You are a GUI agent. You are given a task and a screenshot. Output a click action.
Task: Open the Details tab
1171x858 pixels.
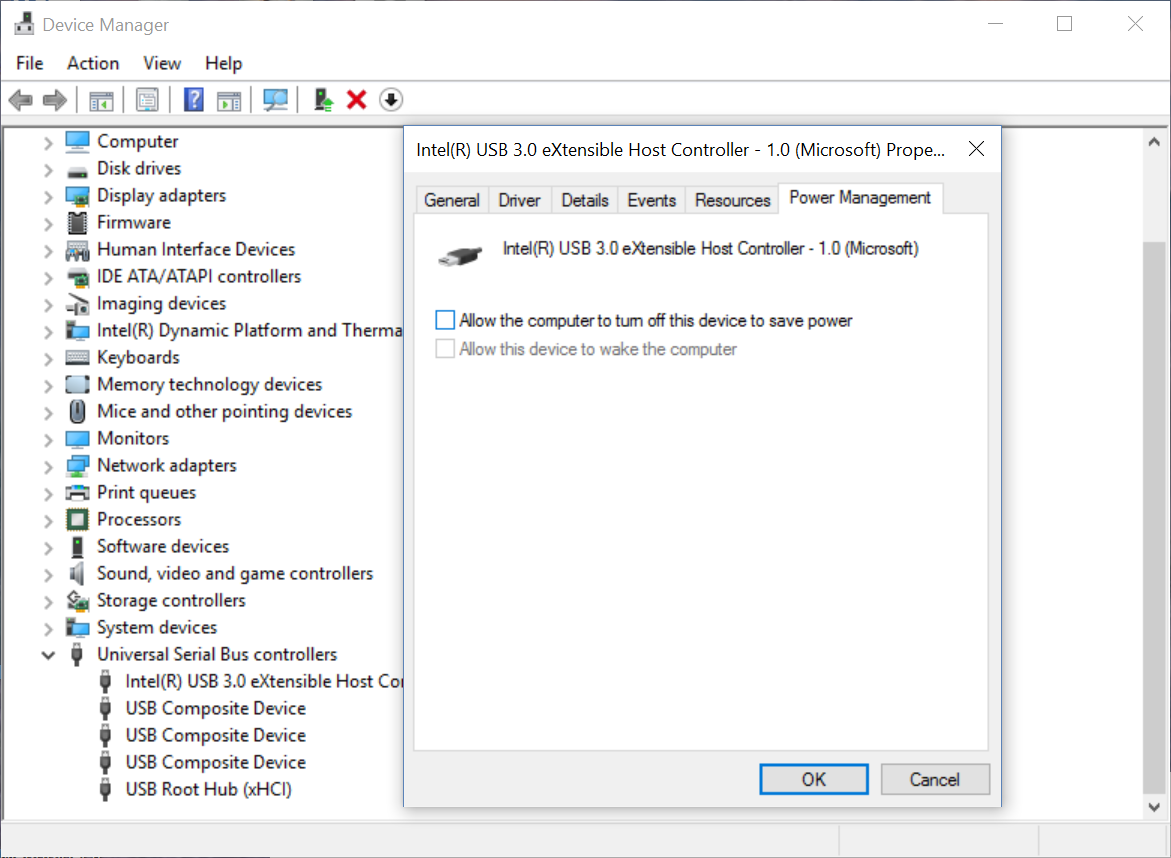(x=585, y=200)
